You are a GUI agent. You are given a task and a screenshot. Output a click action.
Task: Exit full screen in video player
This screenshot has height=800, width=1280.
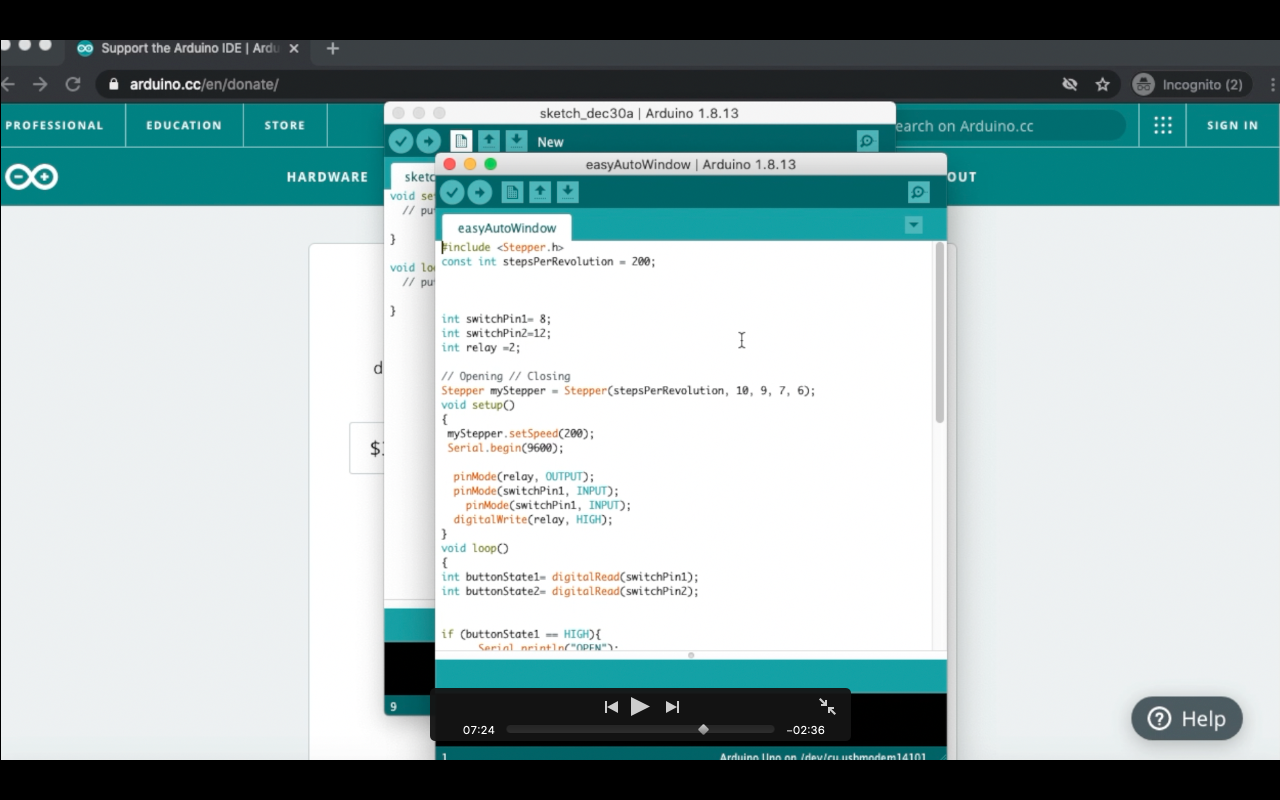click(827, 706)
